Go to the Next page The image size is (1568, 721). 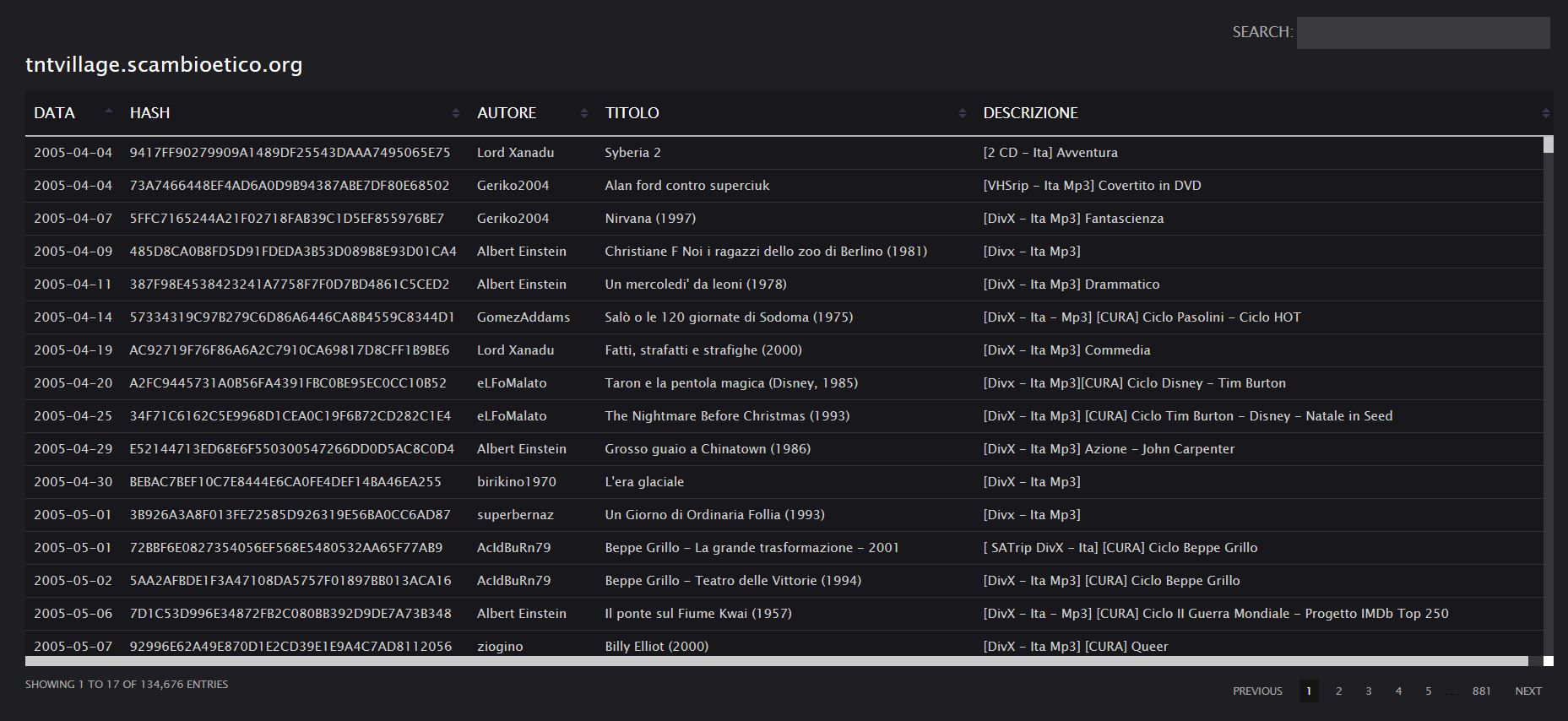click(x=1527, y=691)
